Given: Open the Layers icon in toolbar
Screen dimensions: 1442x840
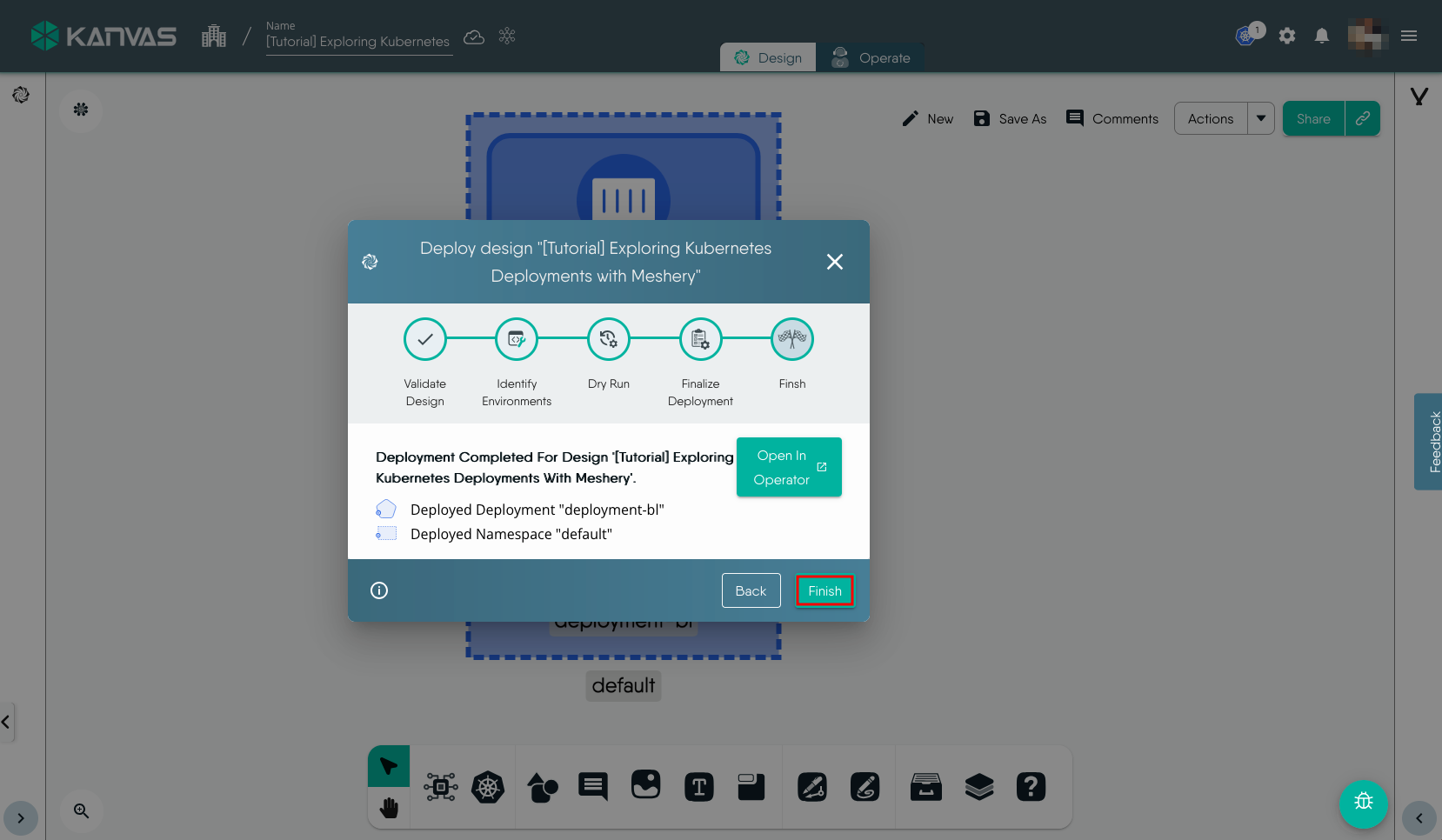Looking at the screenshot, I should pyautogui.click(x=978, y=788).
